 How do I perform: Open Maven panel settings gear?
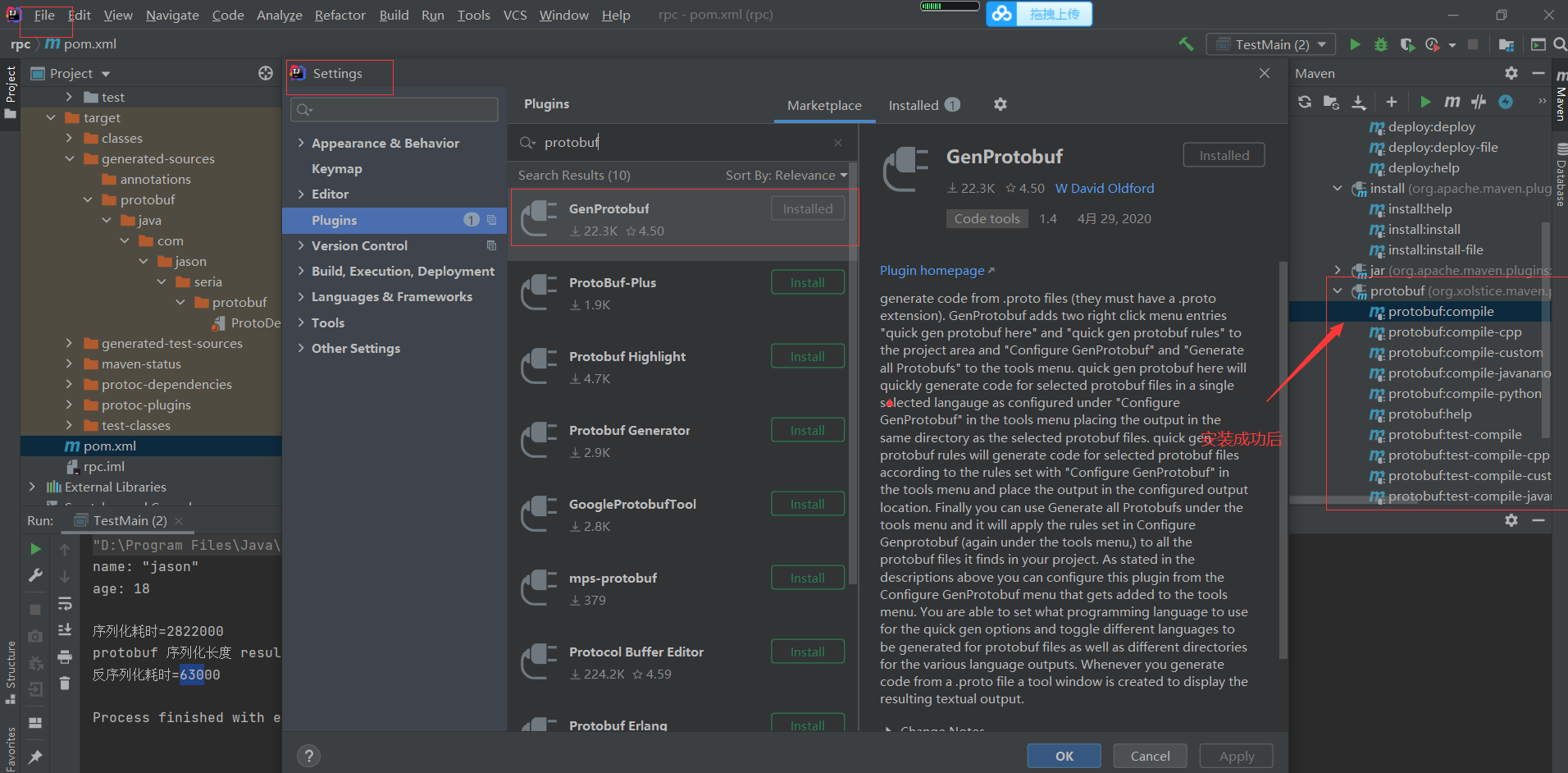pyautogui.click(x=1511, y=73)
